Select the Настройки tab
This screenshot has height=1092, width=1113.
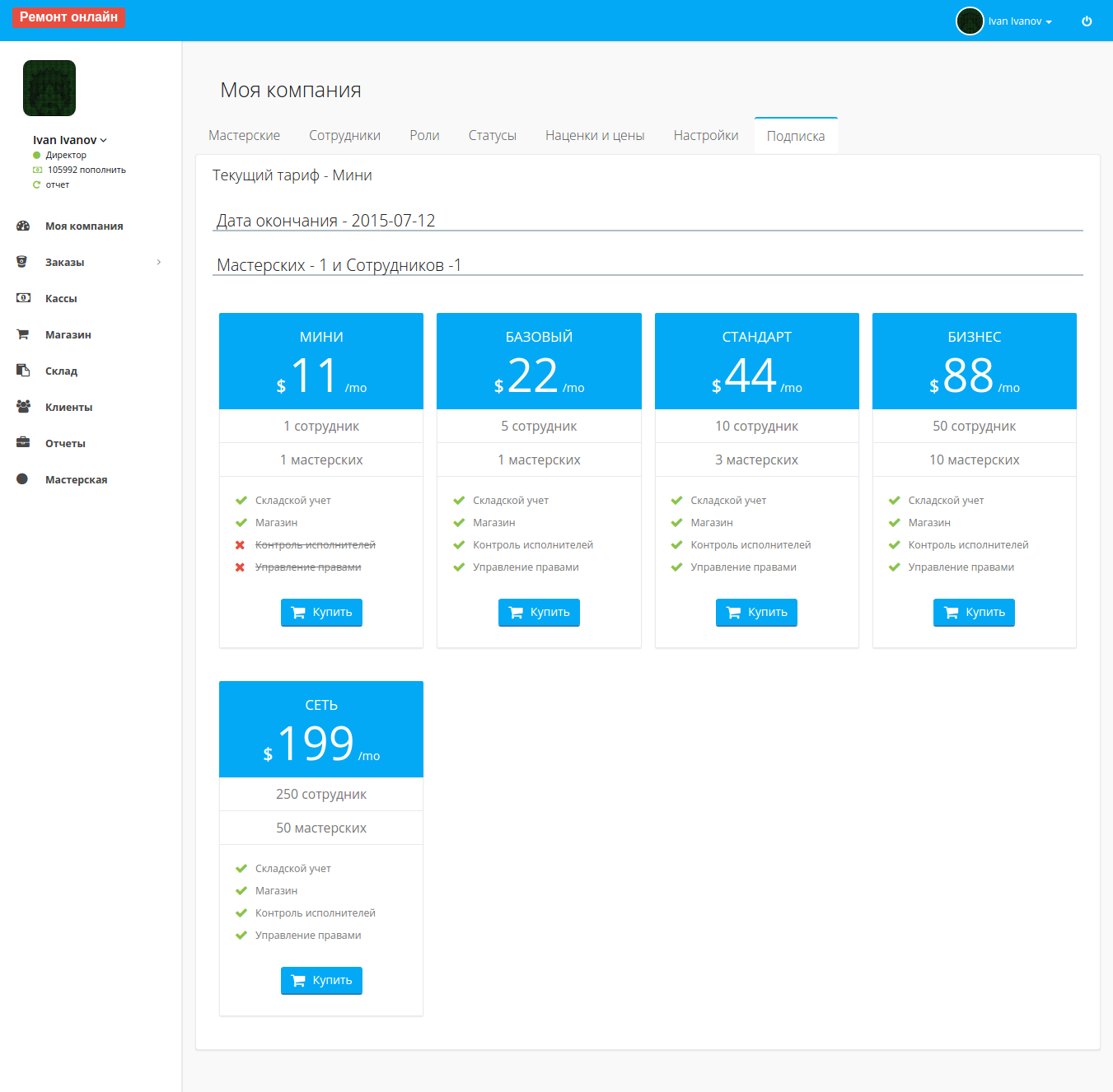pos(706,135)
